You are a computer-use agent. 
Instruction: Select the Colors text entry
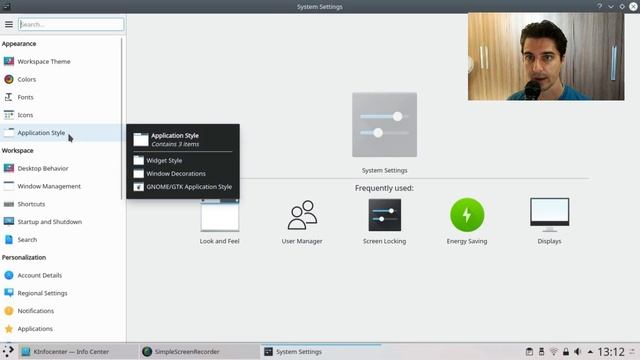pos(27,79)
